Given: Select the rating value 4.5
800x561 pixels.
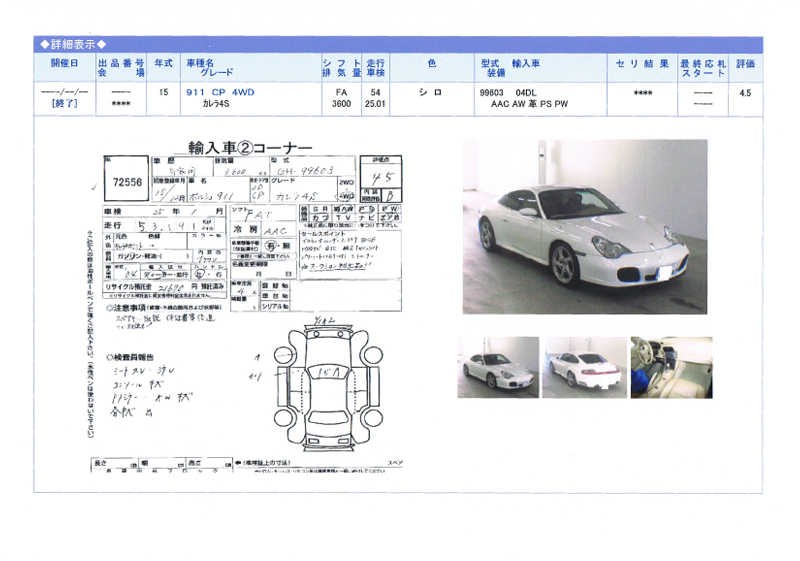Looking at the screenshot, I should (745, 93).
